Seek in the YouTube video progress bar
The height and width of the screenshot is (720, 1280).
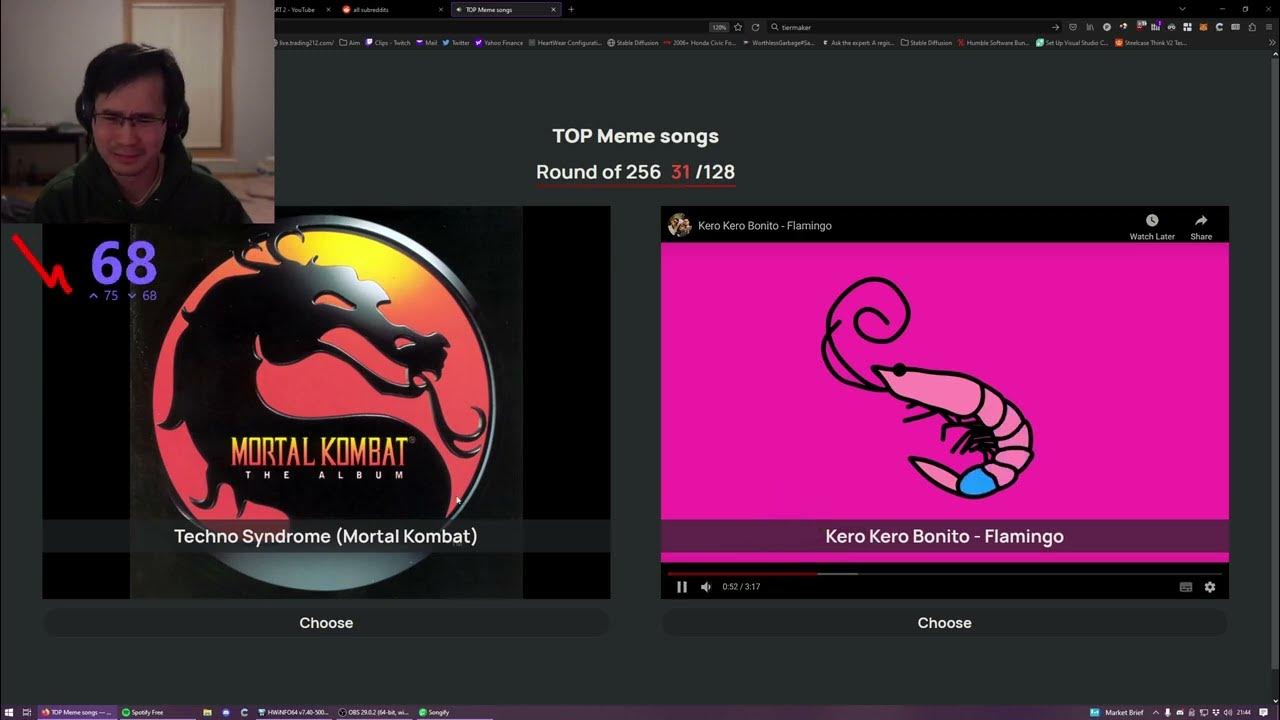click(944, 574)
